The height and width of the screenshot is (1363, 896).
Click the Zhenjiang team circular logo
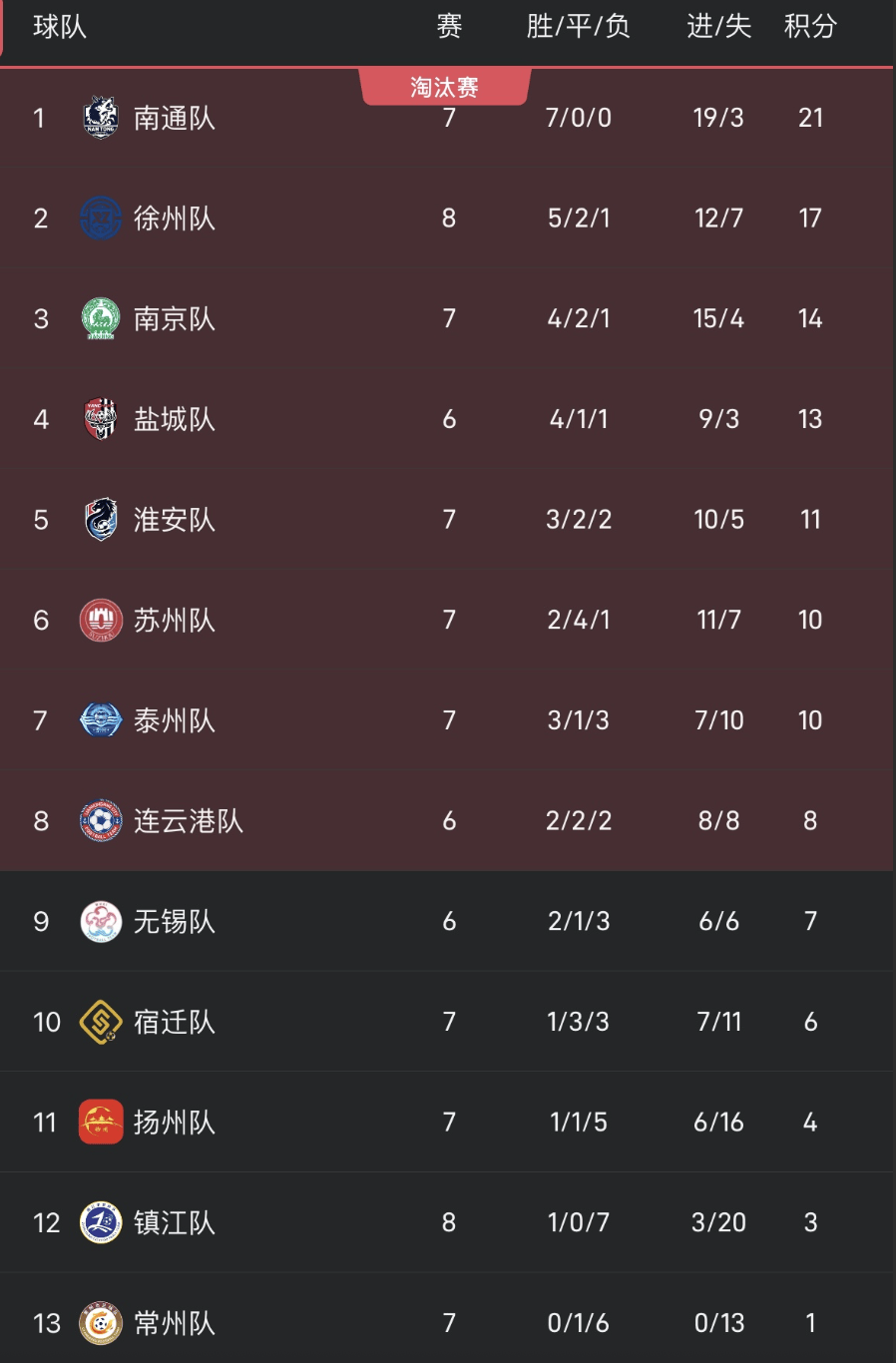(101, 1222)
